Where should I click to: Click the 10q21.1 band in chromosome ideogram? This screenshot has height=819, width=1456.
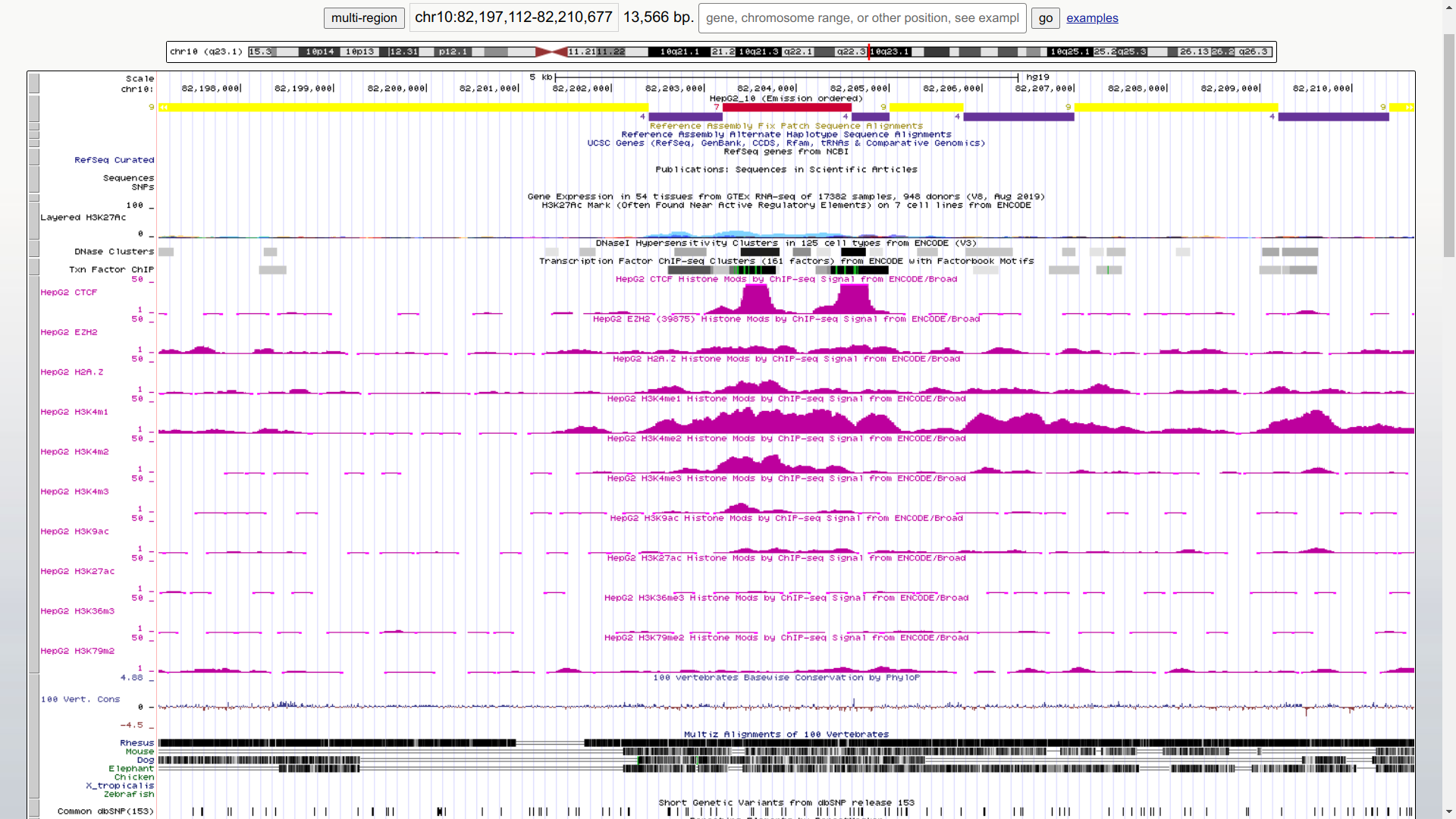679,52
